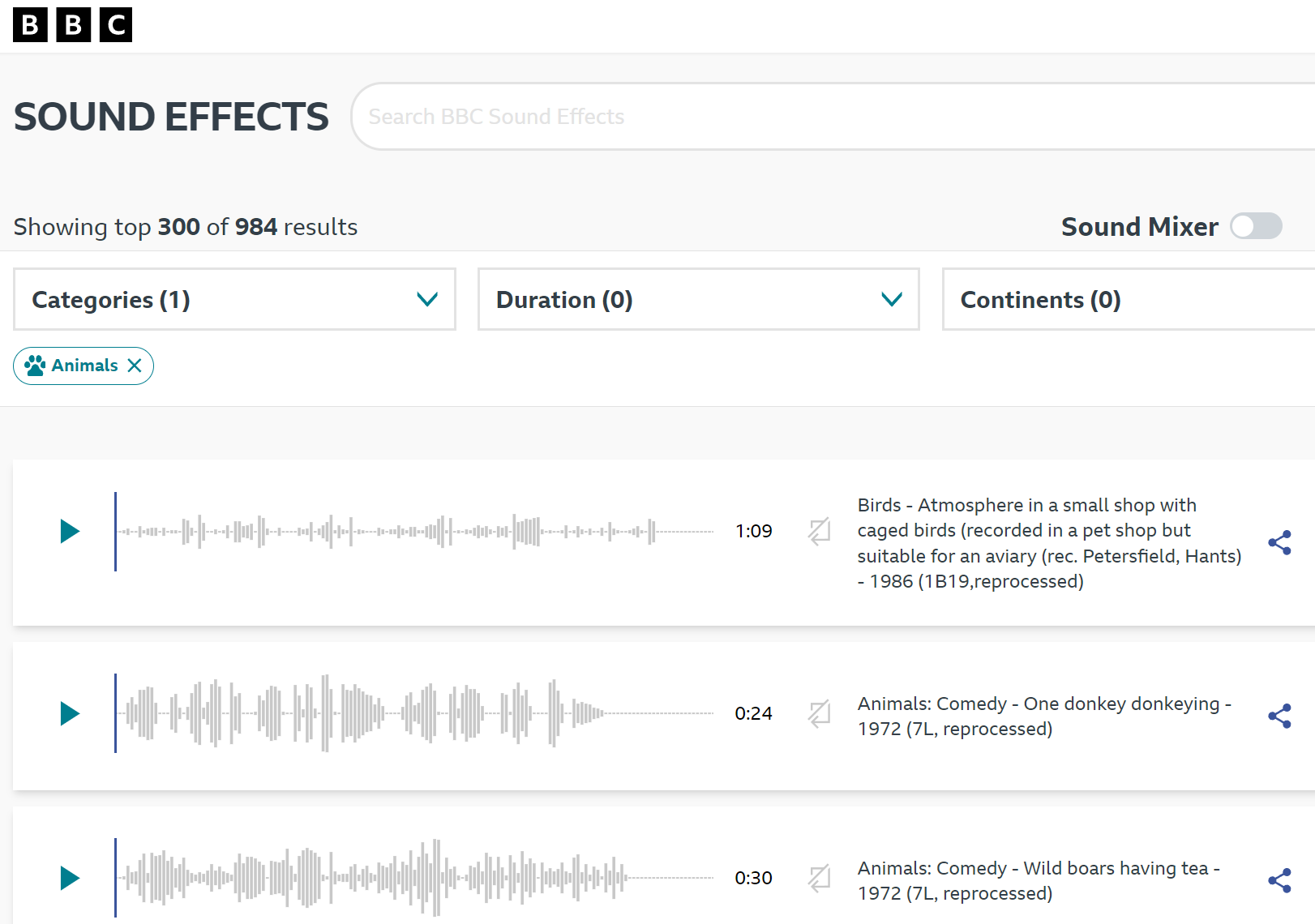Play the donkey donkeying sound effect

click(70, 714)
